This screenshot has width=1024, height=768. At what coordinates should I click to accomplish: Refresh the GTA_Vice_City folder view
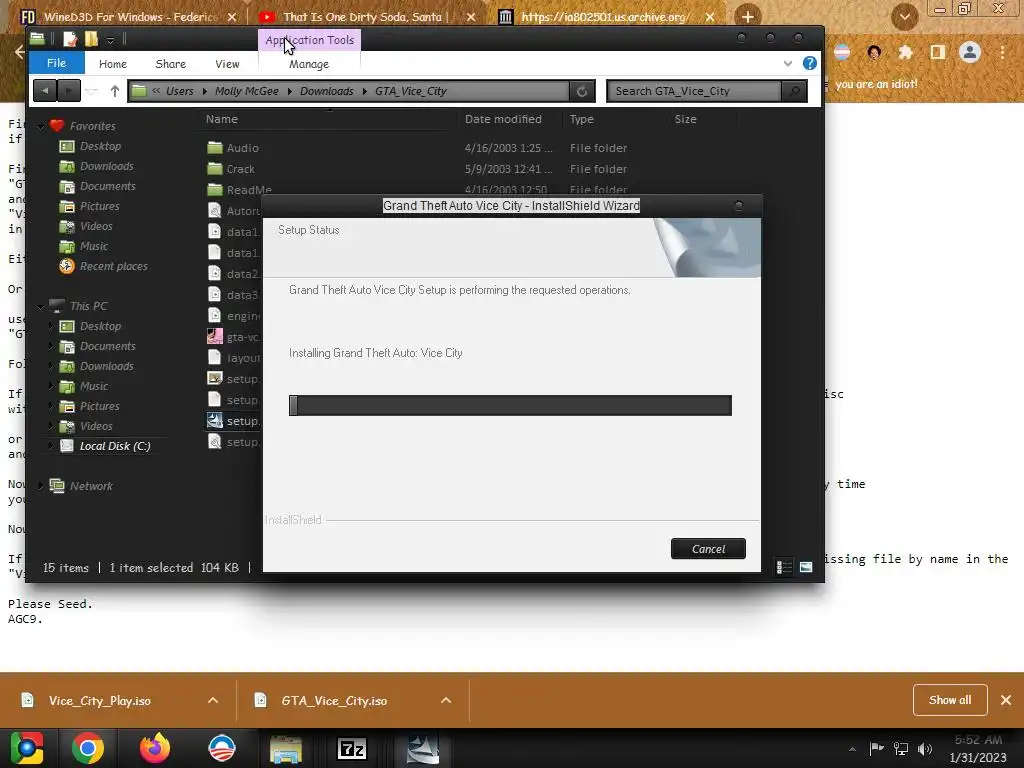point(582,91)
